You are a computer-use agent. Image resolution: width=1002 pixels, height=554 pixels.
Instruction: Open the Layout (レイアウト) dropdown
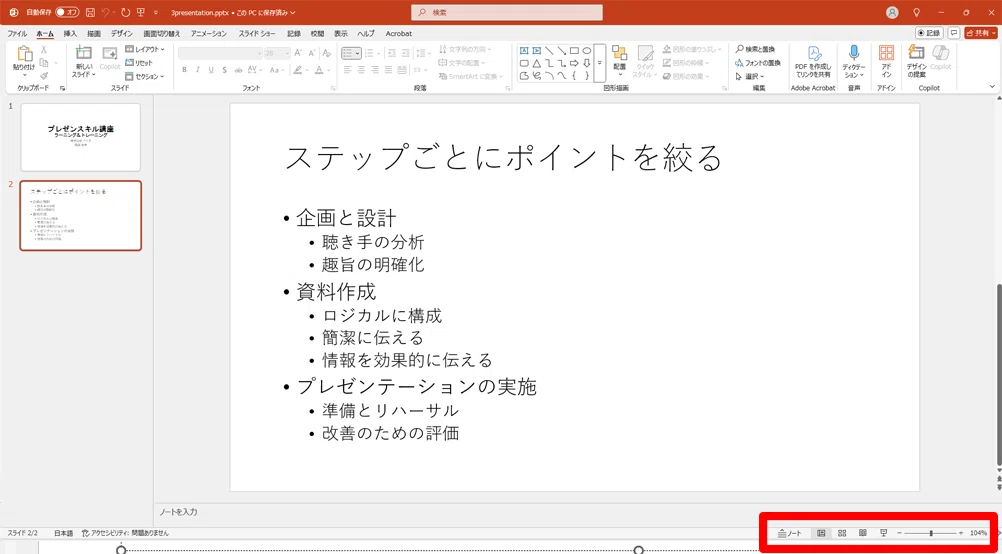tap(144, 49)
